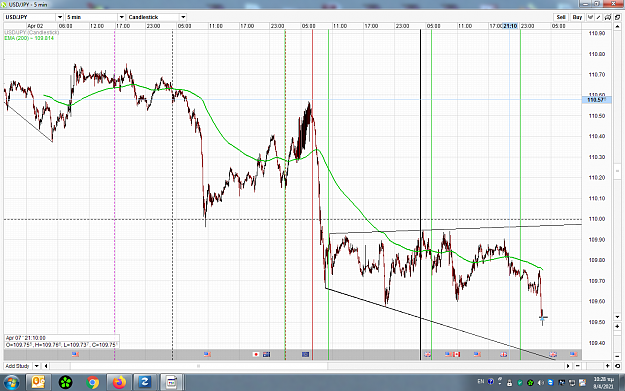This screenshot has width=625, height=391.
Task: Click the vertical scale minus button
Action: (617, 356)
